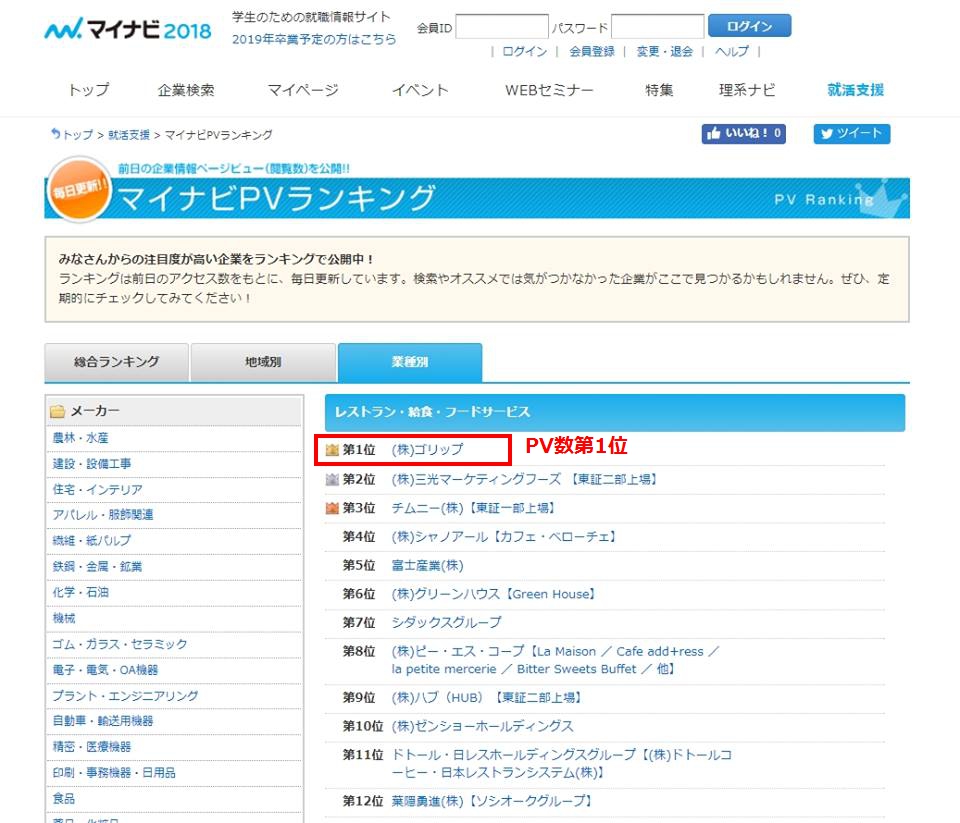Image resolution: width=960 pixels, height=823 pixels.
Task: Open the (株)シャノアール company link
Action: pos(504,536)
